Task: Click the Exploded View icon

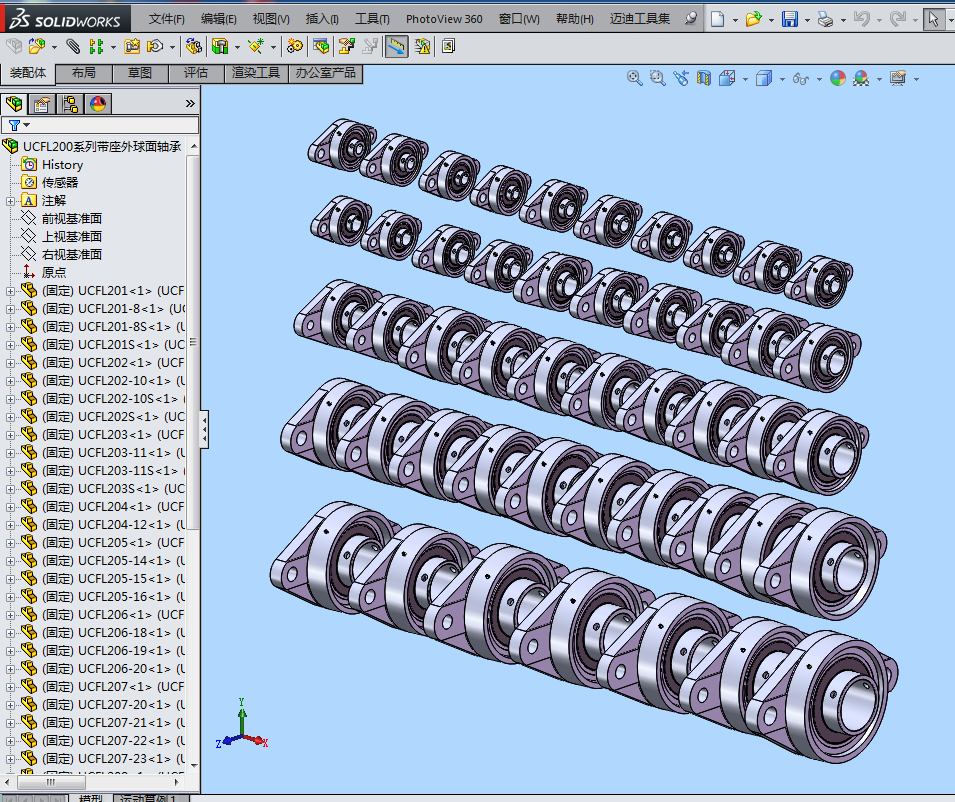Action: 347,46
